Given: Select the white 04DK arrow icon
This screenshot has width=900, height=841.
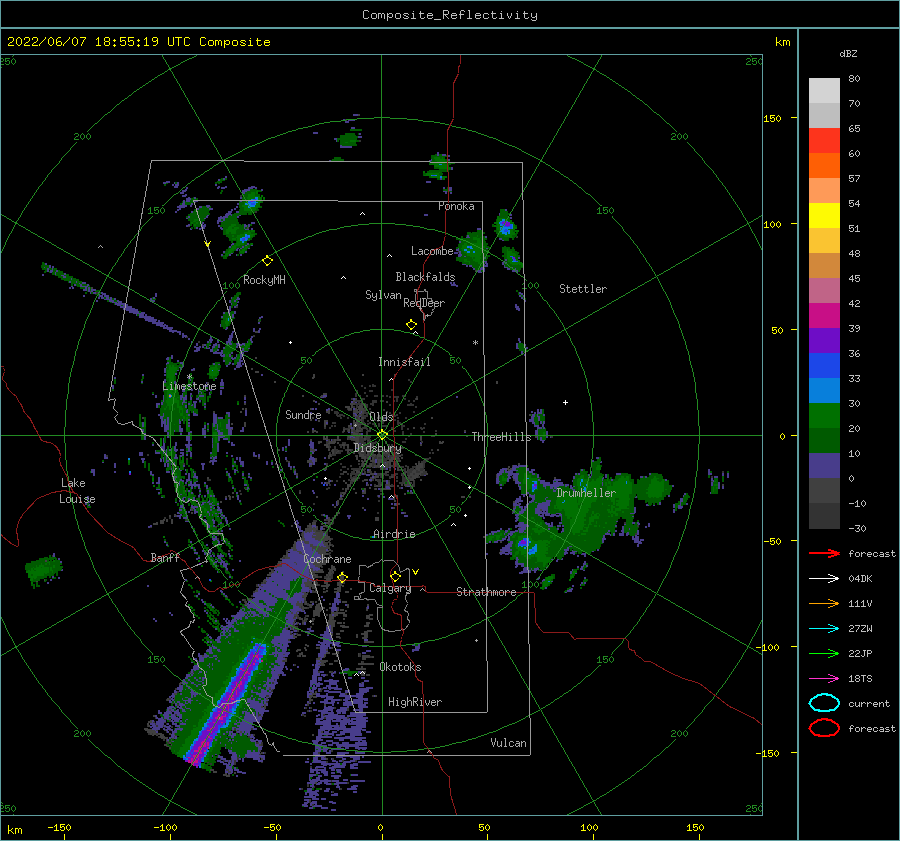Looking at the screenshot, I should pyautogui.click(x=824, y=579).
